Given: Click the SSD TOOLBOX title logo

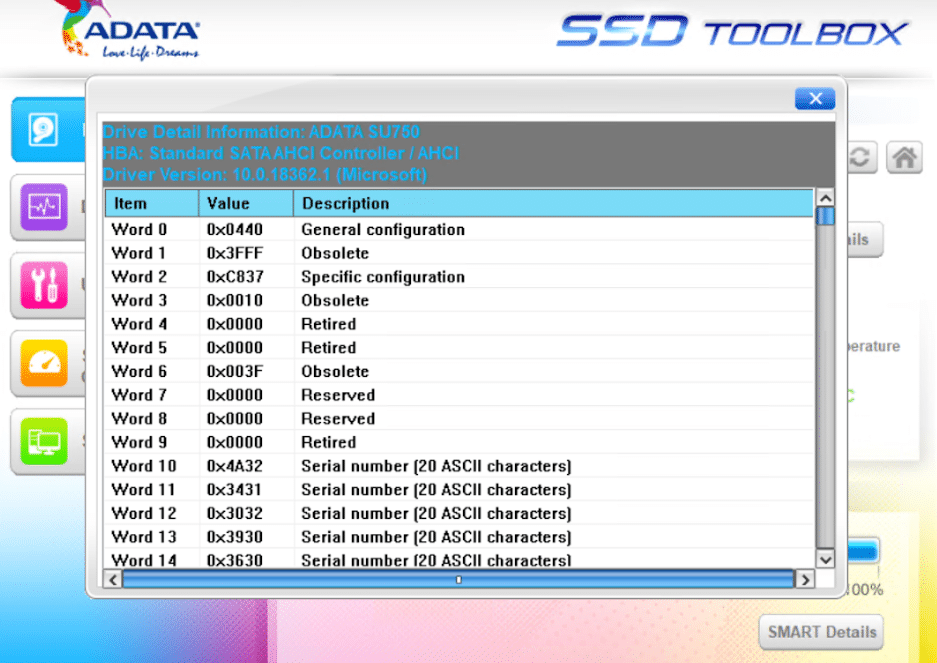Looking at the screenshot, I should (732, 31).
